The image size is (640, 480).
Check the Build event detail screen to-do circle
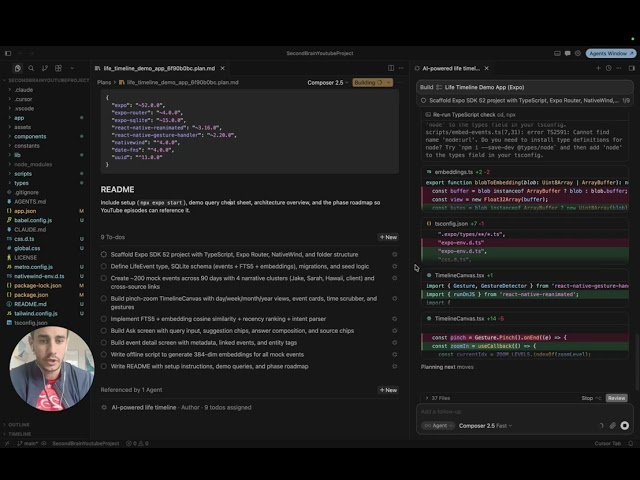(104, 342)
